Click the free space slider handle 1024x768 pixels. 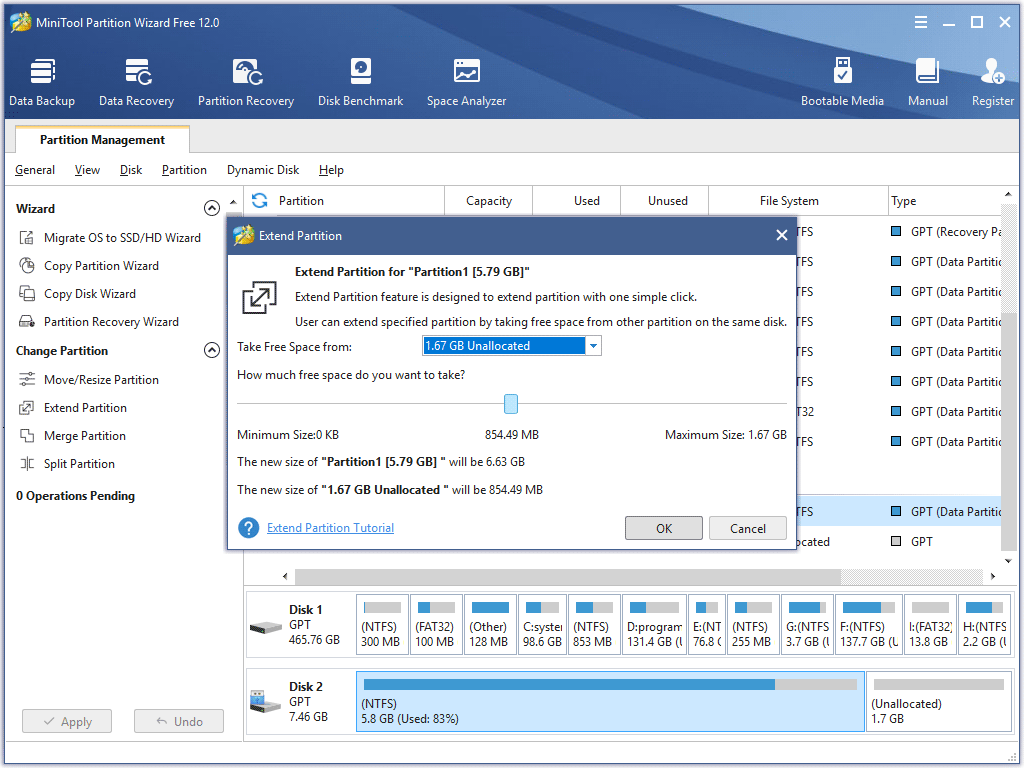coord(511,404)
